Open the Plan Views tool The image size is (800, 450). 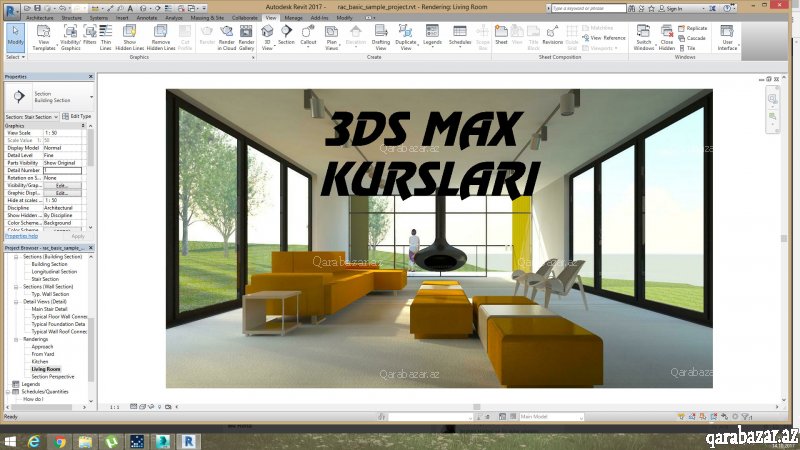(x=332, y=38)
